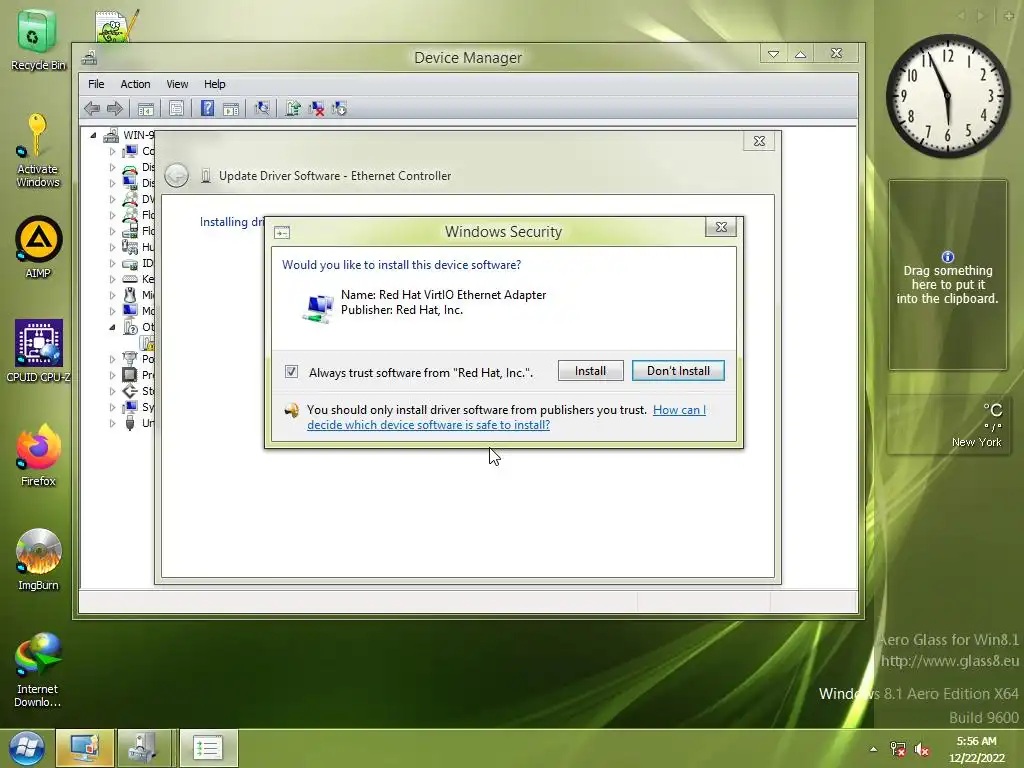Click the warning shield icon beside trust advice
The image size is (1024, 768).
pyautogui.click(x=291, y=410)
